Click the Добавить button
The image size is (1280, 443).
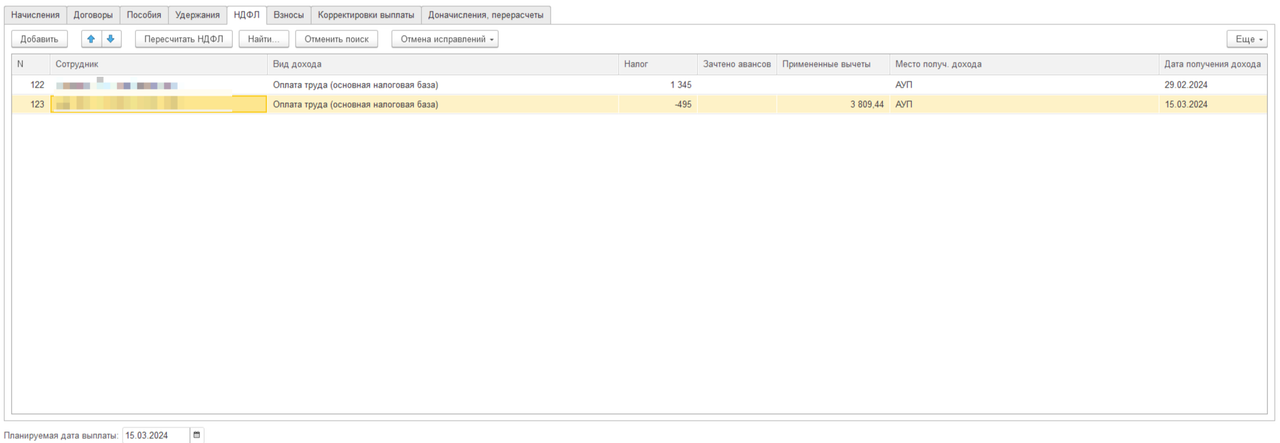(x=39, y=39)
